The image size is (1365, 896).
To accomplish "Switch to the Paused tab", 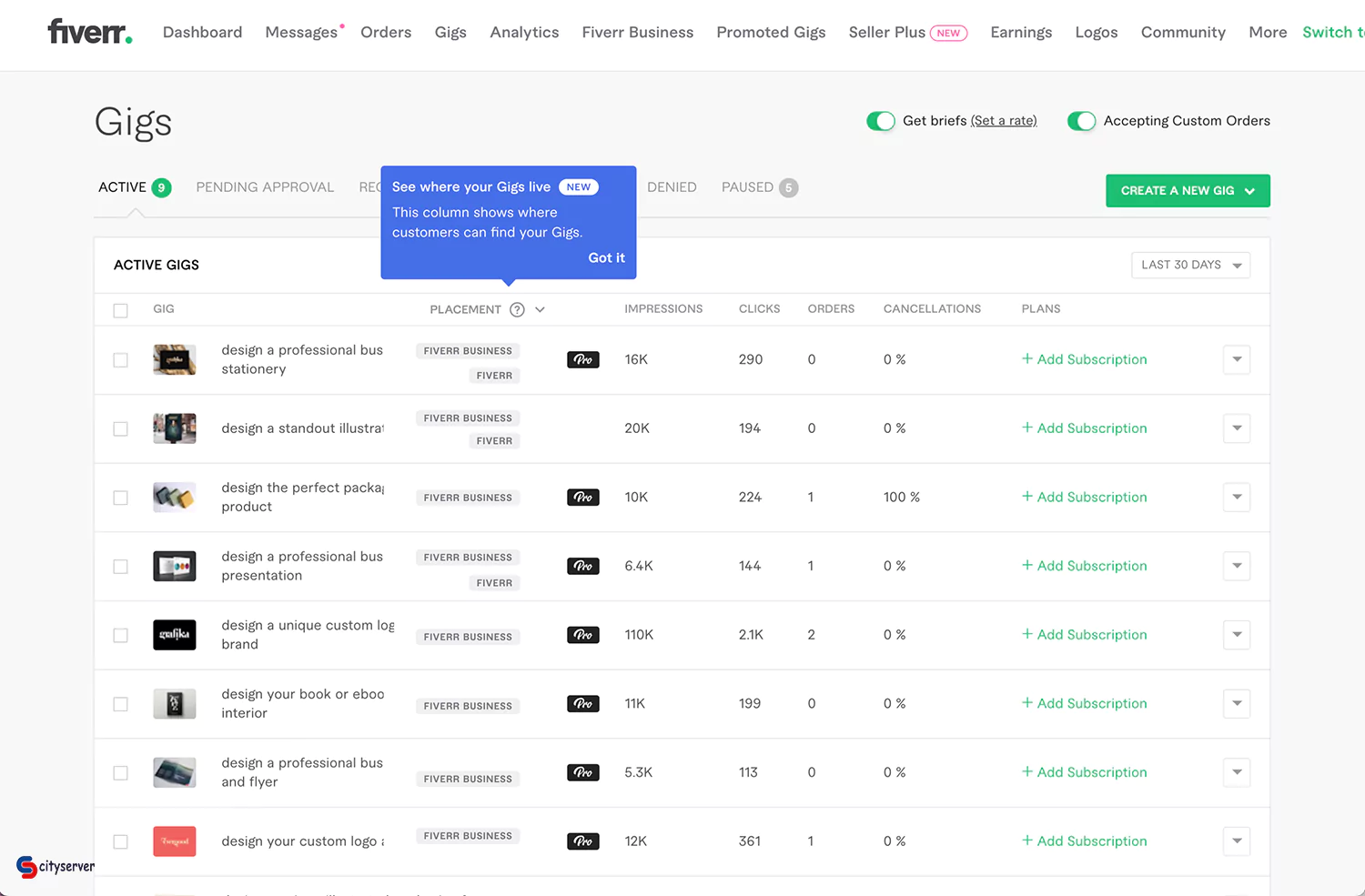I will click(x=747, y=187).
